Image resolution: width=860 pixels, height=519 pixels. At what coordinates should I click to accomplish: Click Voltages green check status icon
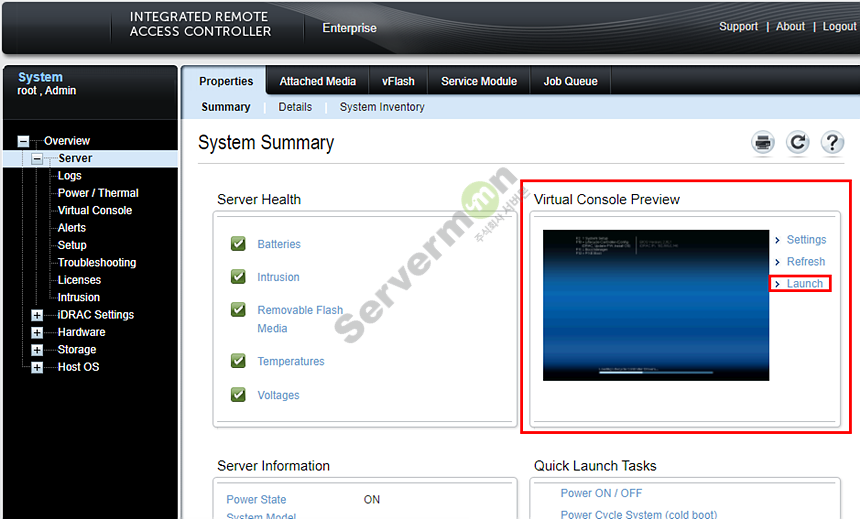[238, 394]
